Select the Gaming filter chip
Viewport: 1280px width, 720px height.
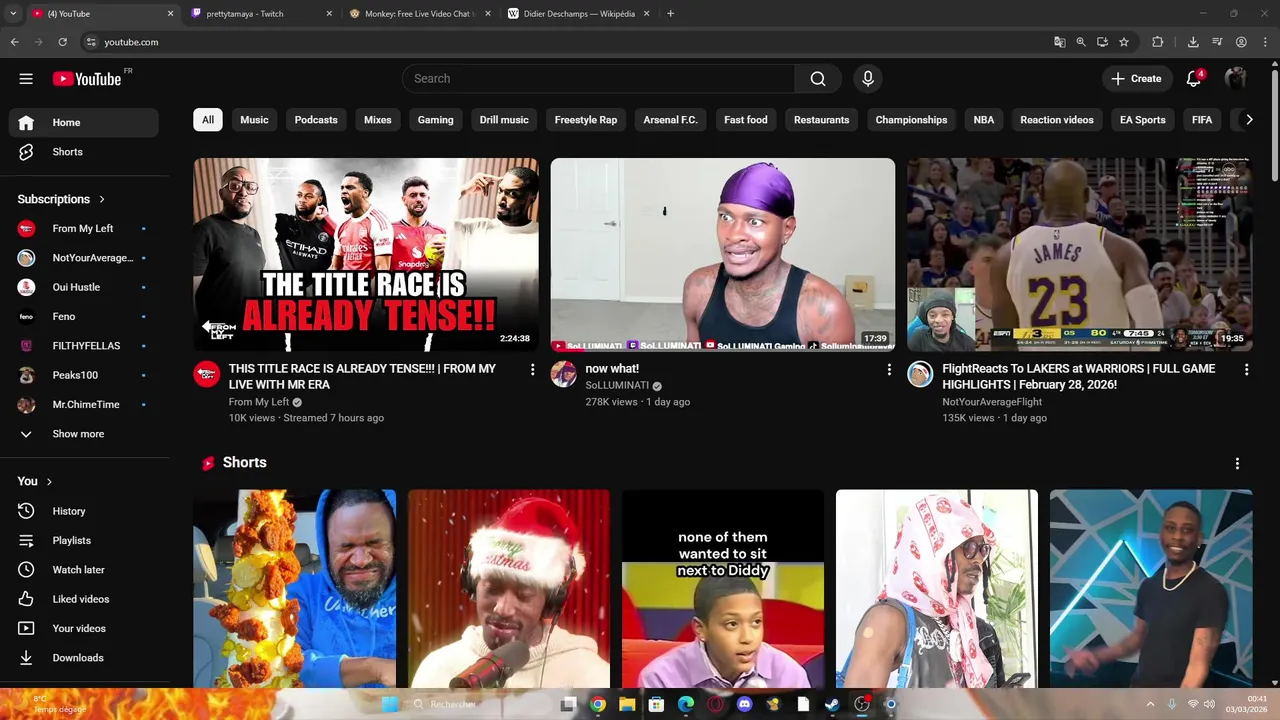(x=435, y=120)
